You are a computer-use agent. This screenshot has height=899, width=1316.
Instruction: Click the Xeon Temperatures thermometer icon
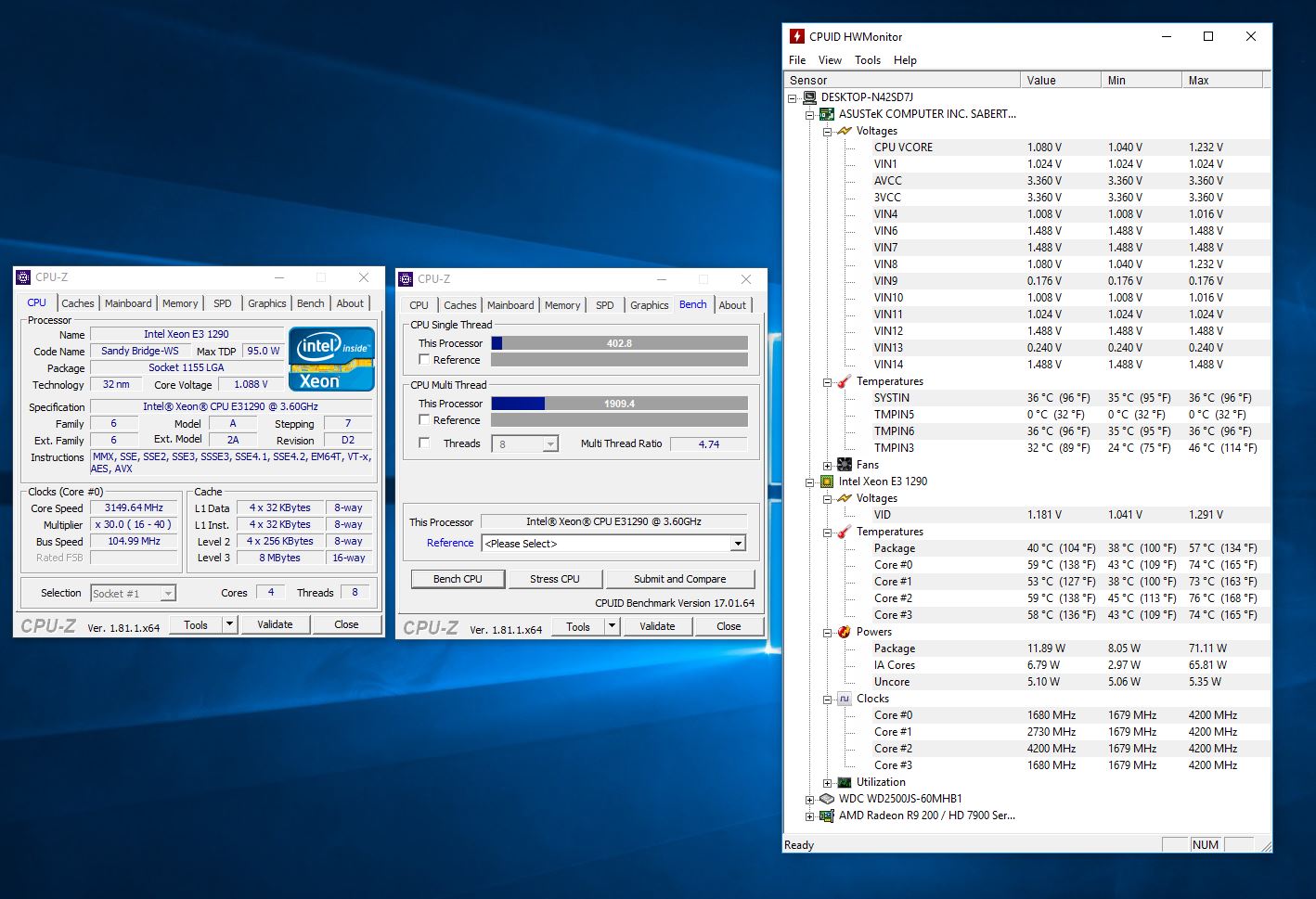(845, 532)
